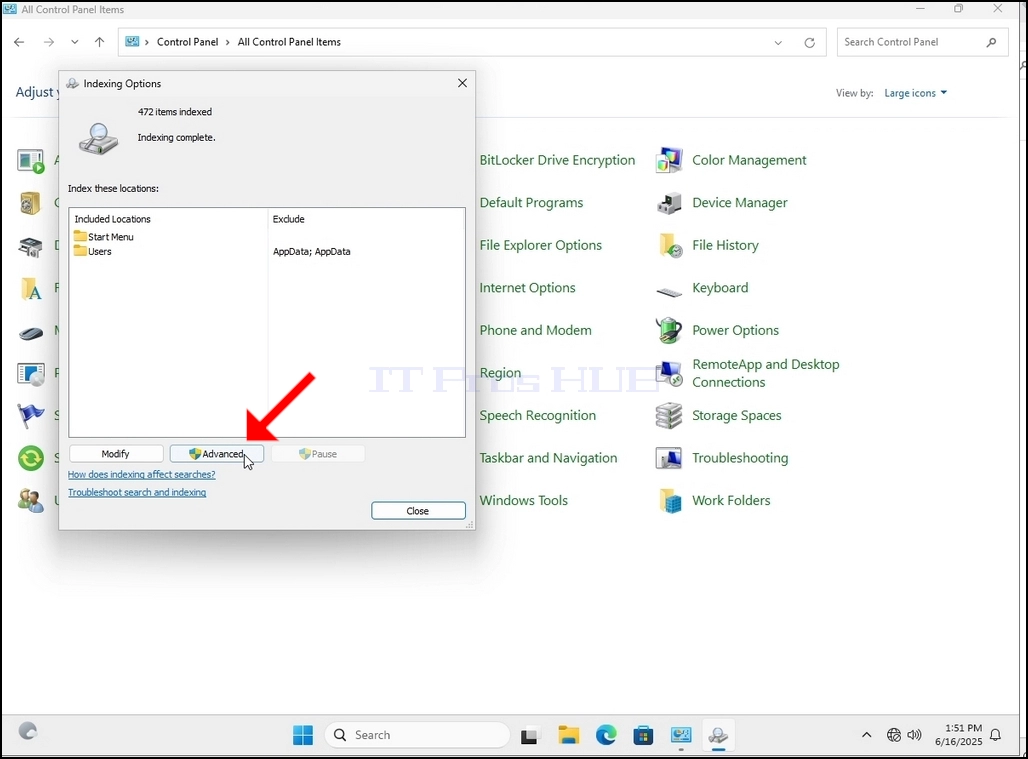The image size is (1028, 759).
Task: Open Troubleshooting icon
Action: tap(669, 458)
